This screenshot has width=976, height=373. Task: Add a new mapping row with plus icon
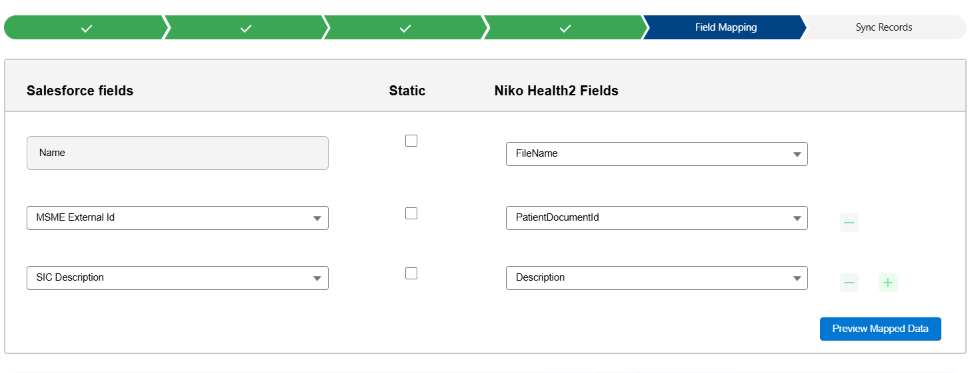point(888,283)
